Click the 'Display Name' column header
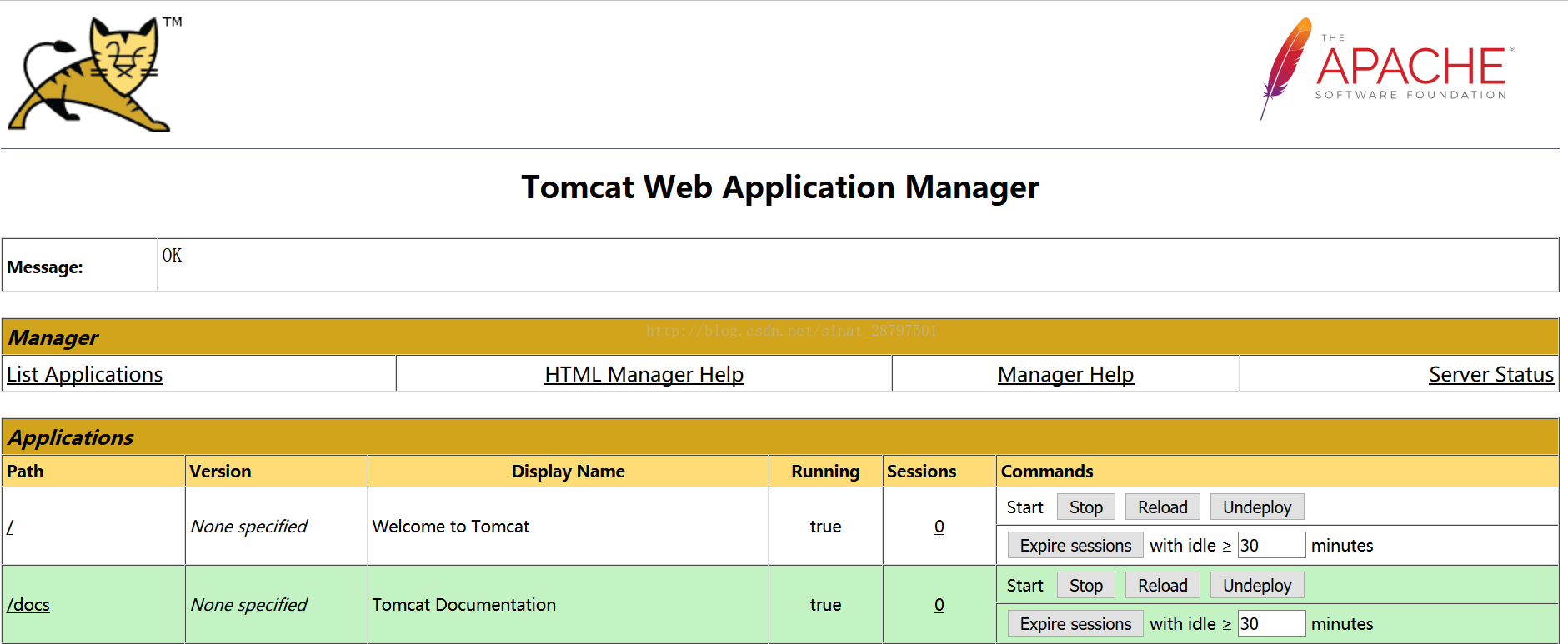 [568, 472]
